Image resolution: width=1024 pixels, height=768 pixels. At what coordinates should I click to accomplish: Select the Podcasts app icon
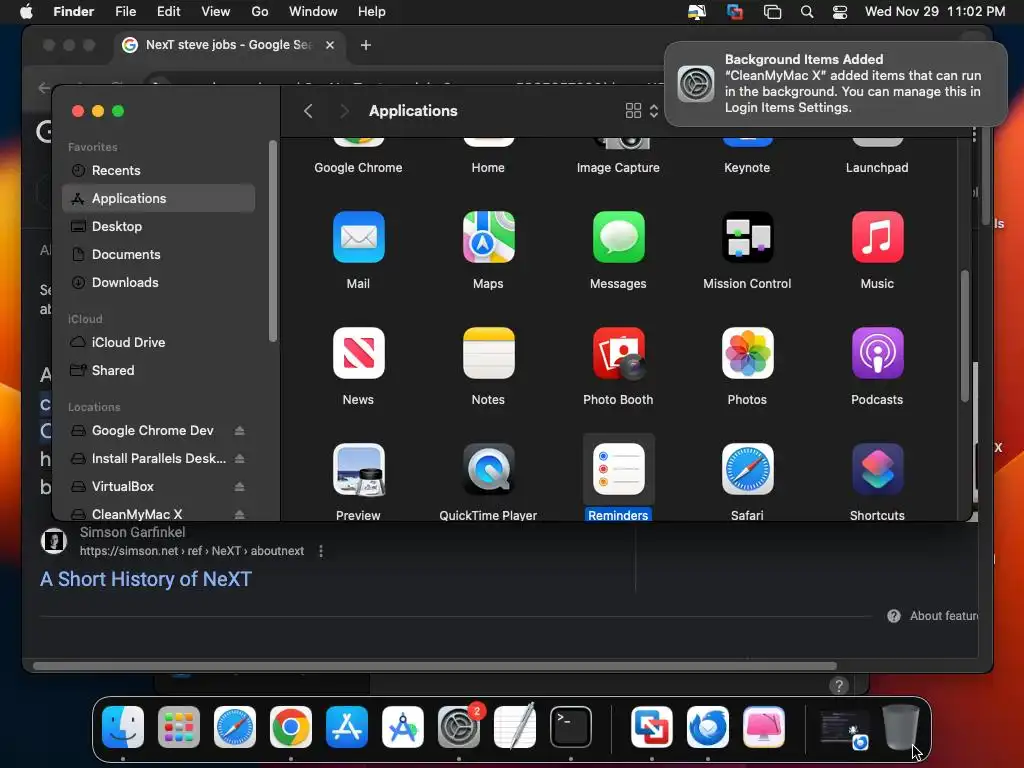pos(878,353)
